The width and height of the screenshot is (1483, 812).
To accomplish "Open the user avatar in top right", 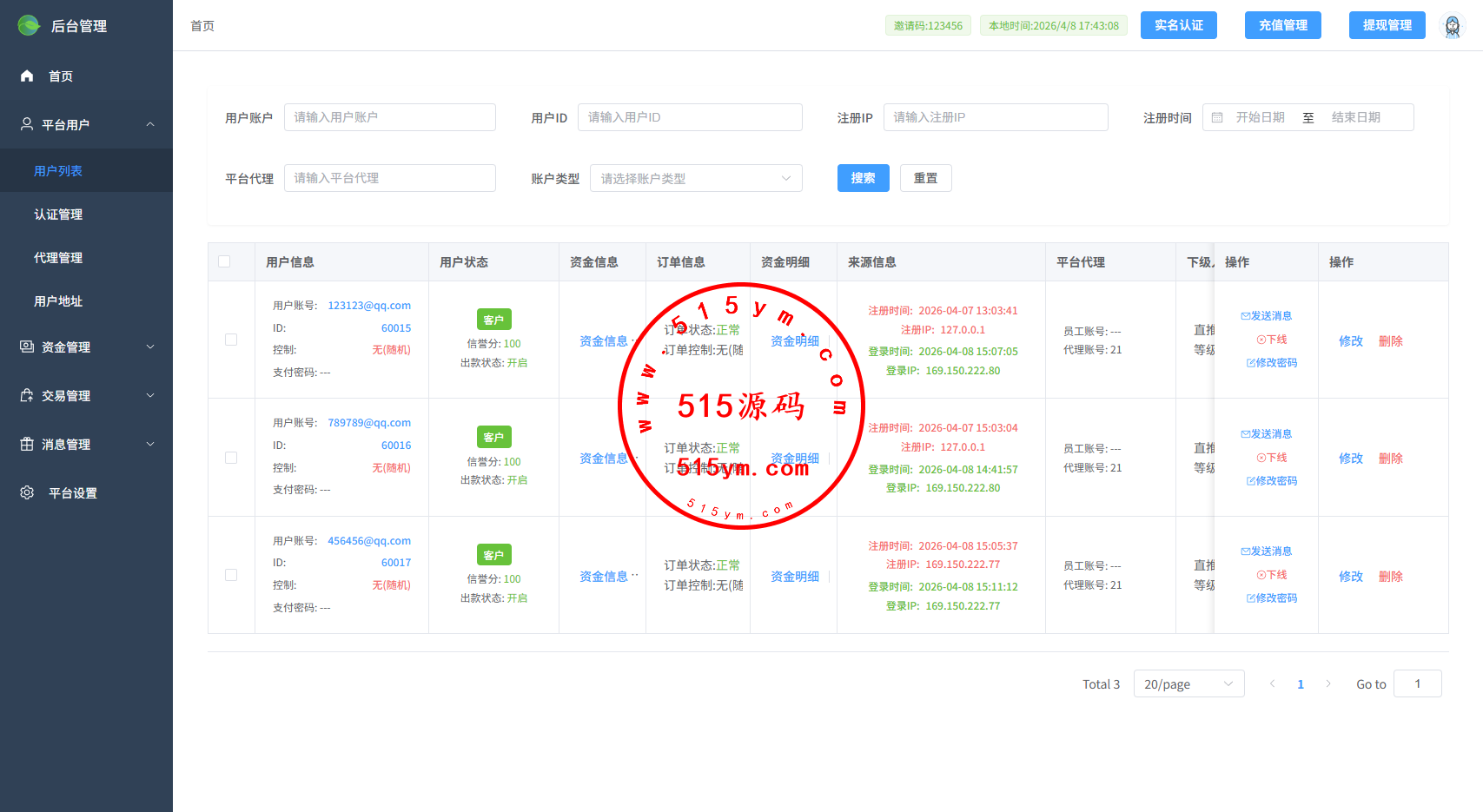I will click(1452, 26).
